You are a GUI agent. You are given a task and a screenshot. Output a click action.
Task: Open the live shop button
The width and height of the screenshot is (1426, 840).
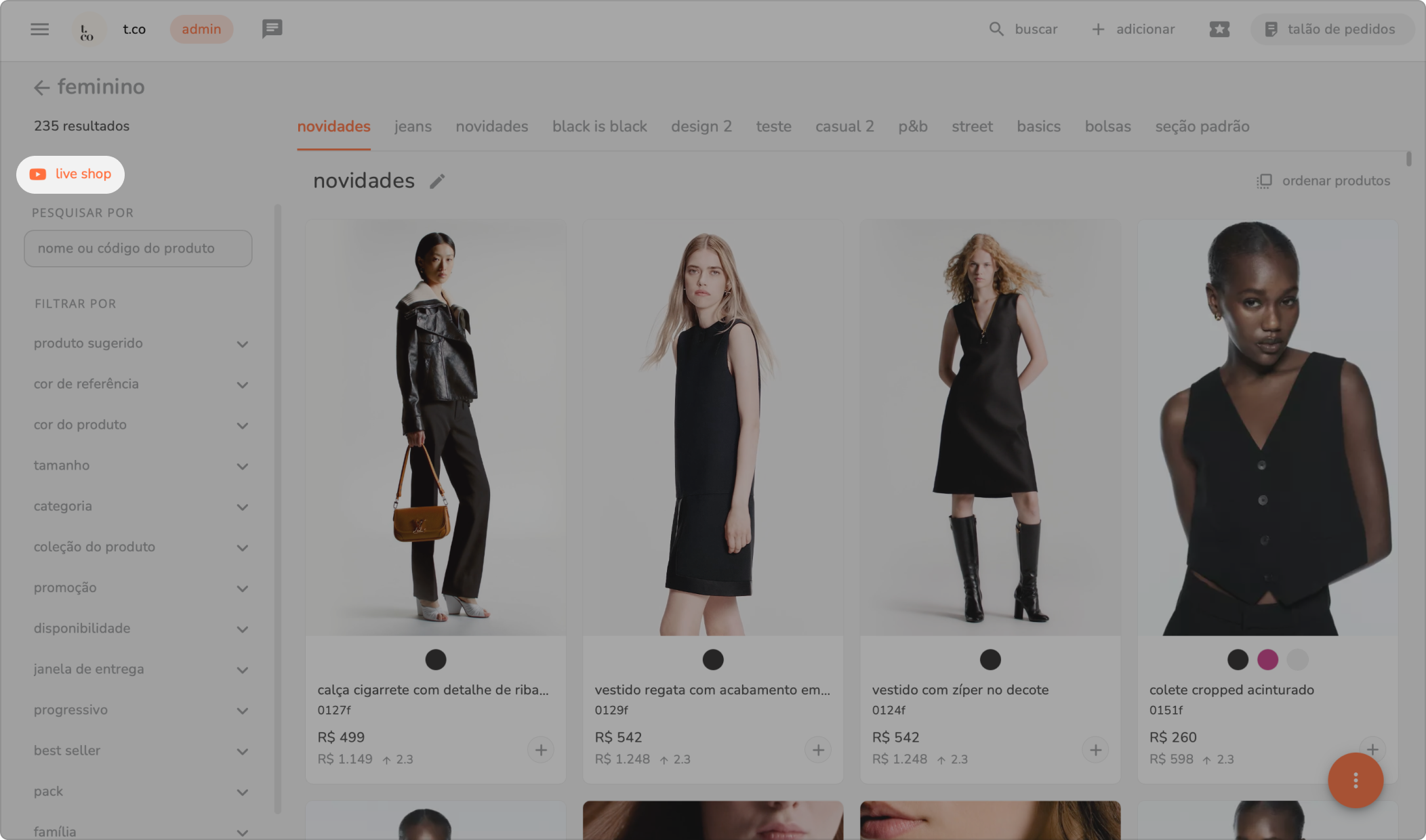pyautogui.click(x=70, y=174)
